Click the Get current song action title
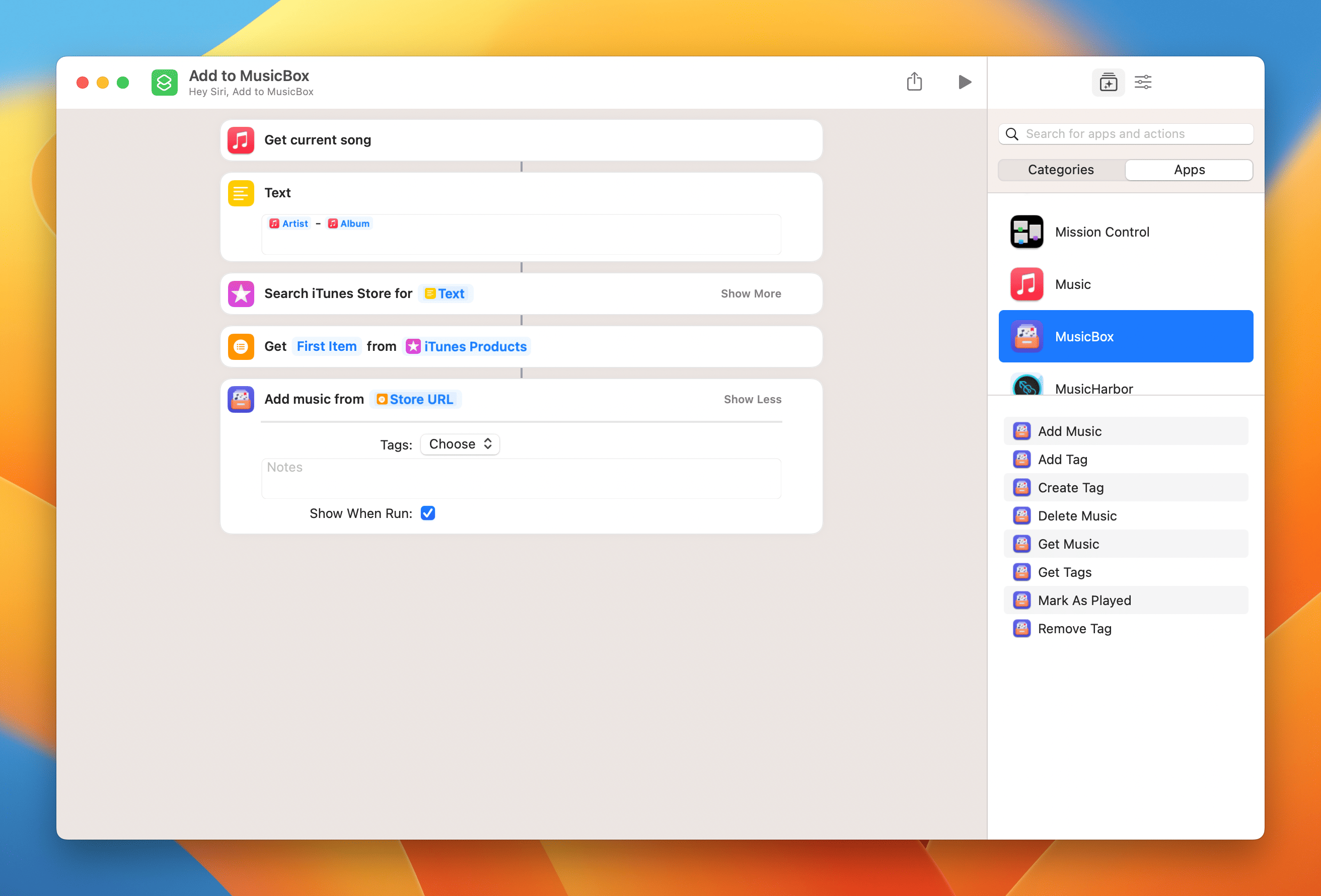 point(318,140)
